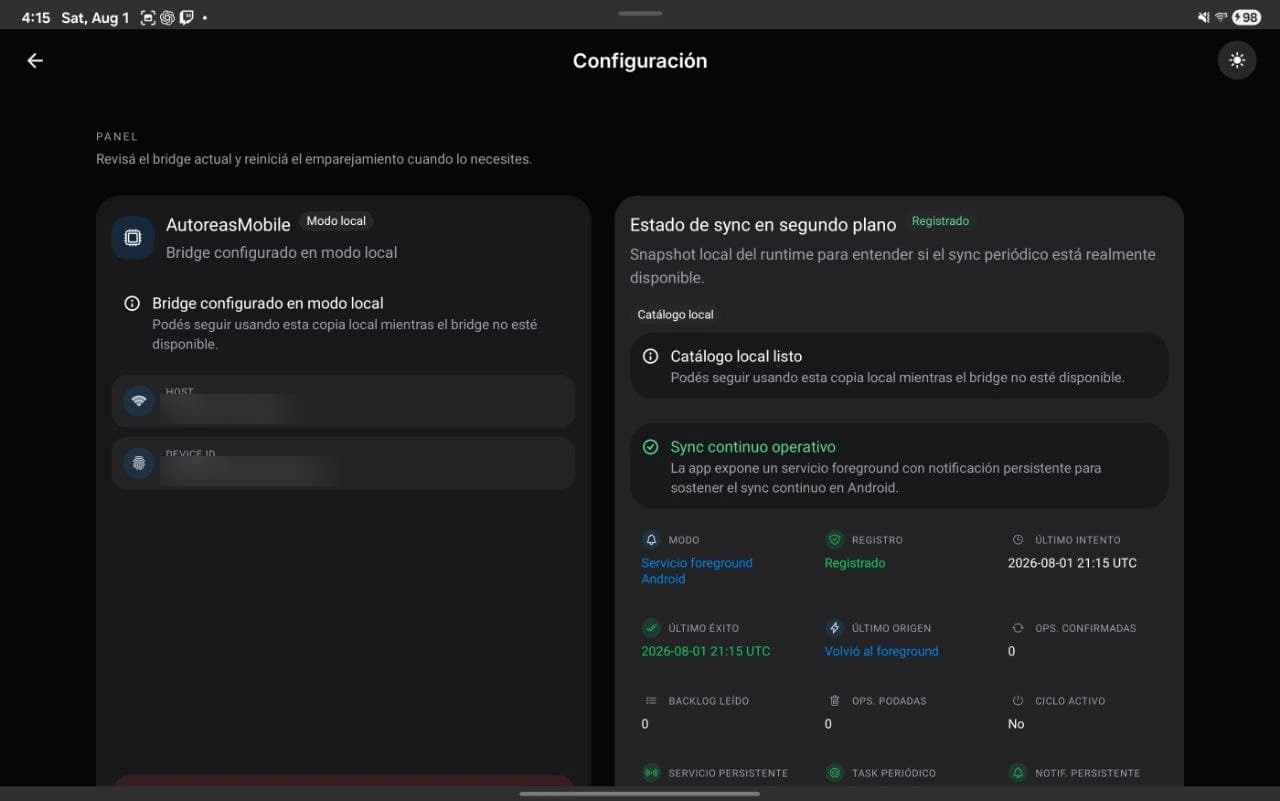Screen dimensions: 1280x801
Task: Select the Catálogo local chip
Action: 675,314
